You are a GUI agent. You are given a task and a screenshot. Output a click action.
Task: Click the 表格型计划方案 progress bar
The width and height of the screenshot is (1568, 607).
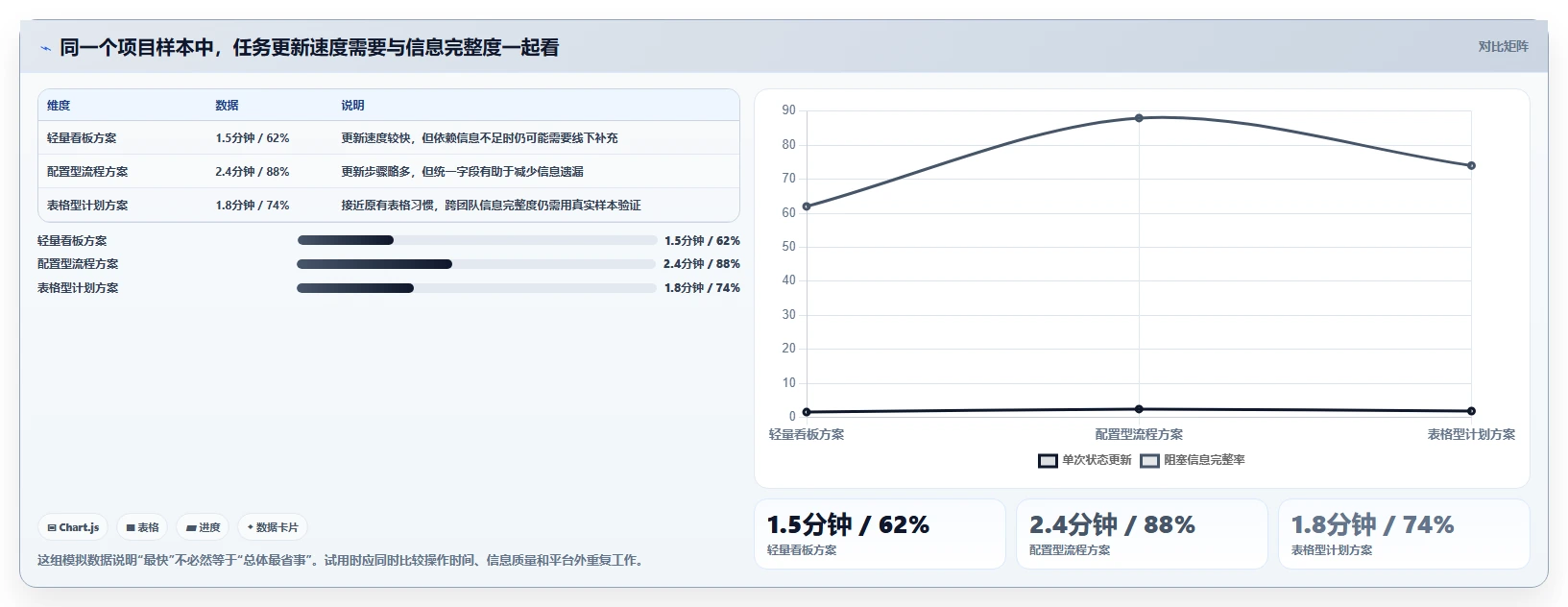click(x=476, y=288)
